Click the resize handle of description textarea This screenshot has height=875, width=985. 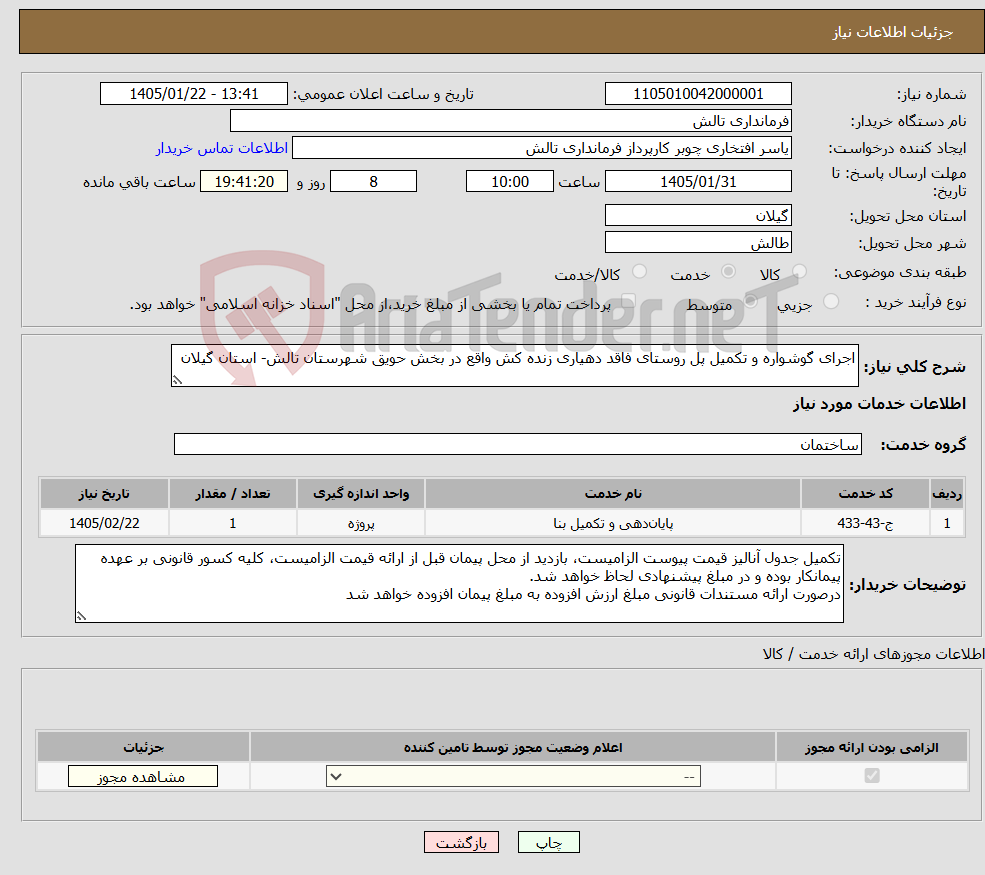point(177,380)
